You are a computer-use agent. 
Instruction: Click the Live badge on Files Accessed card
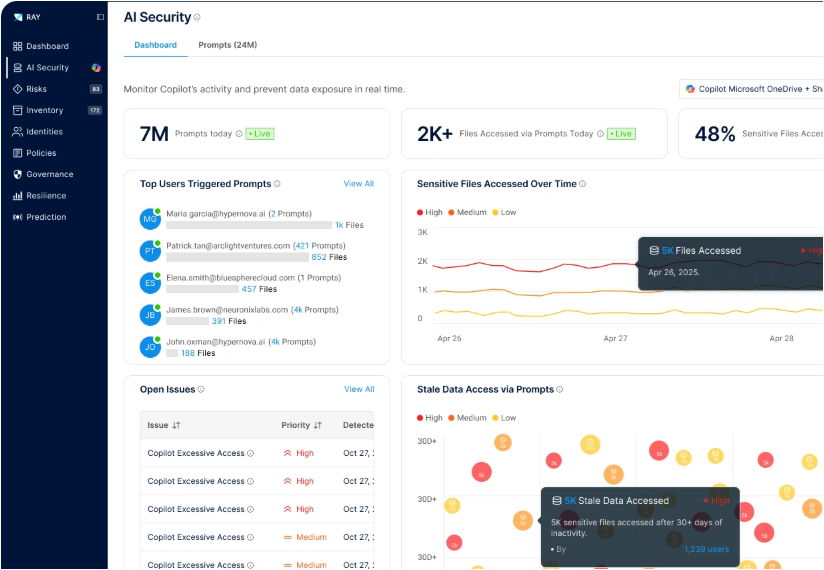pos(621,134)
